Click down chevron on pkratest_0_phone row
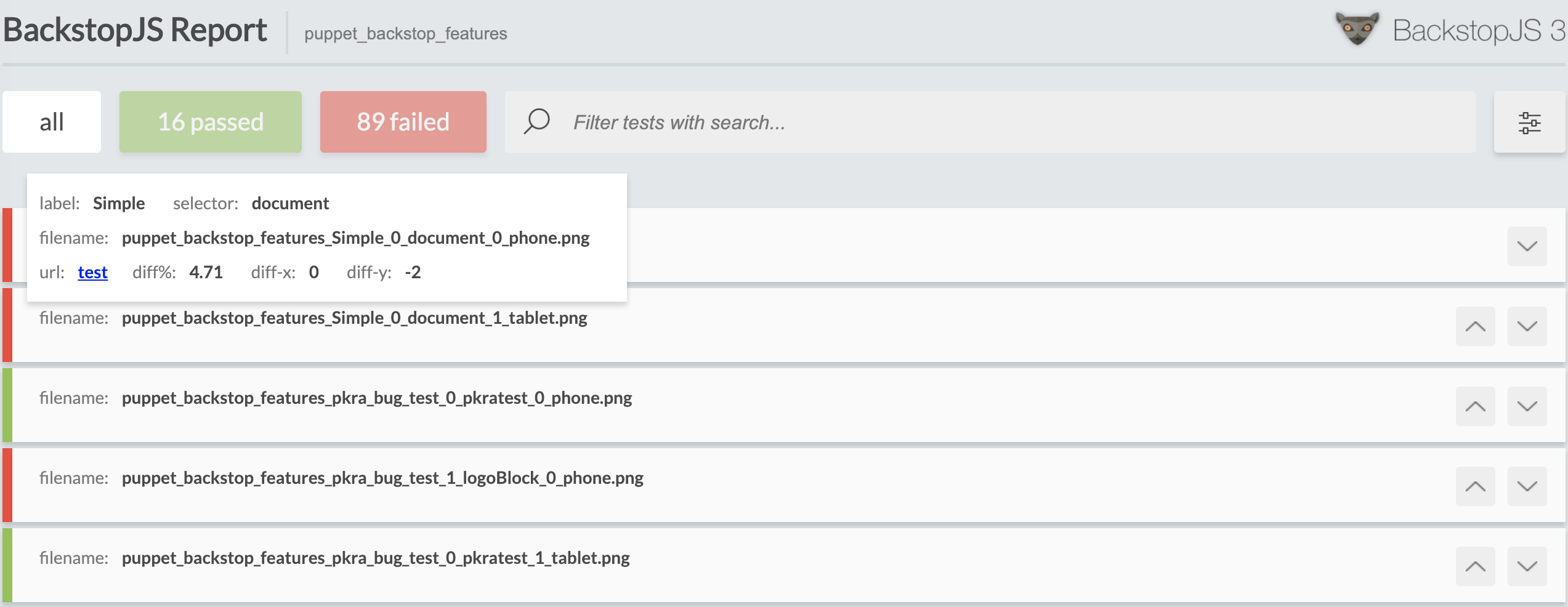1568x607 pixels. pyautogui.click(x=1527, y=406)
